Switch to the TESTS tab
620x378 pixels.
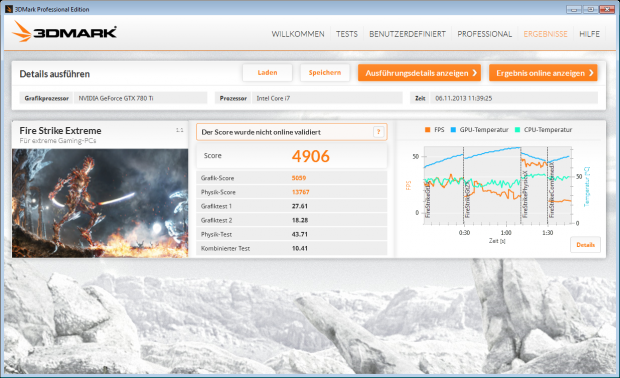tap(347, 34)
